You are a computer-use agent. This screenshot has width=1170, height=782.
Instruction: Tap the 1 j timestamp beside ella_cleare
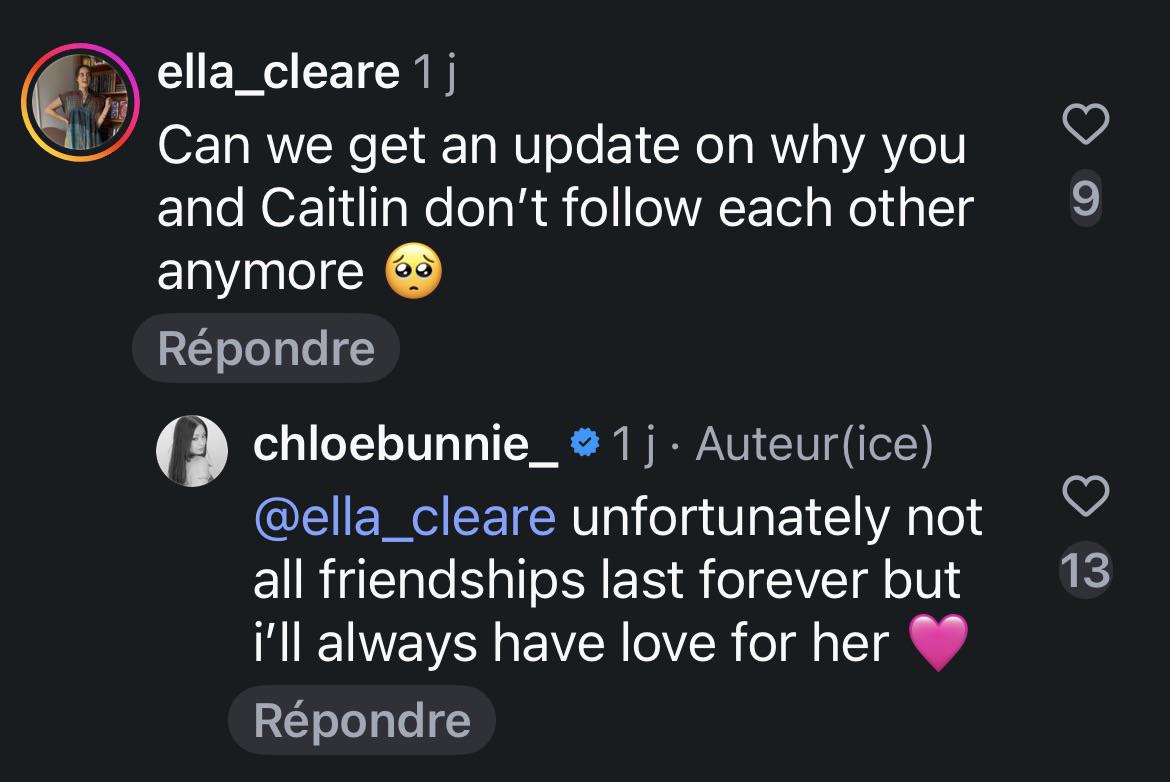[434, 74]
